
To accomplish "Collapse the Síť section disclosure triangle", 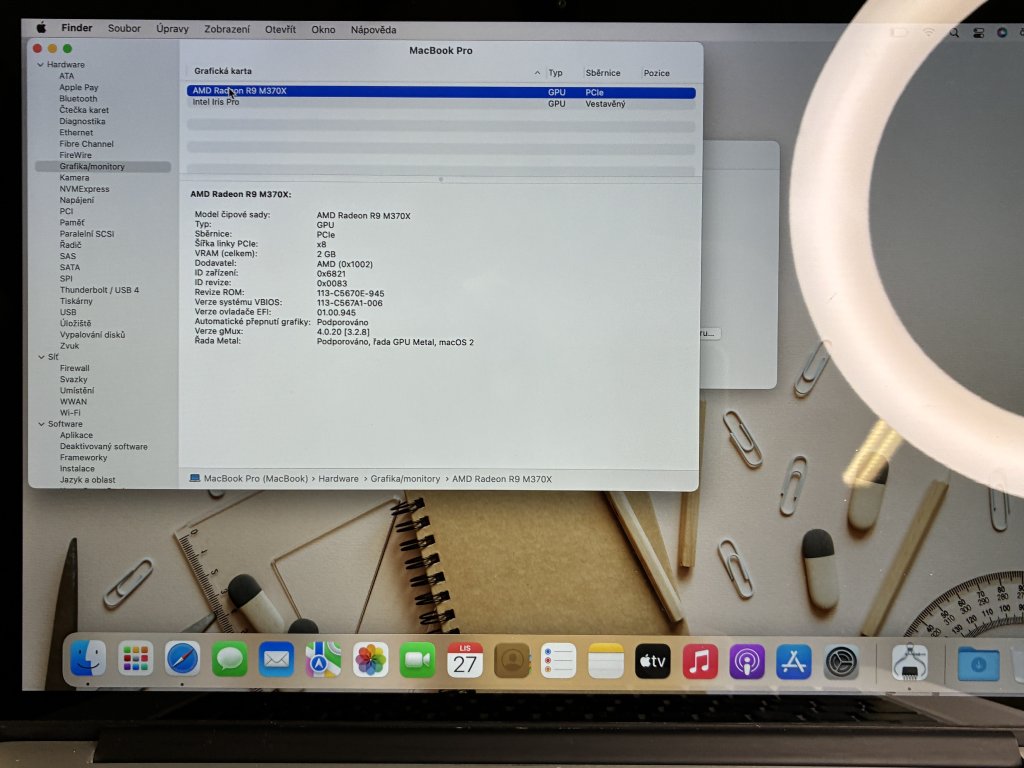I will (40, 357).
